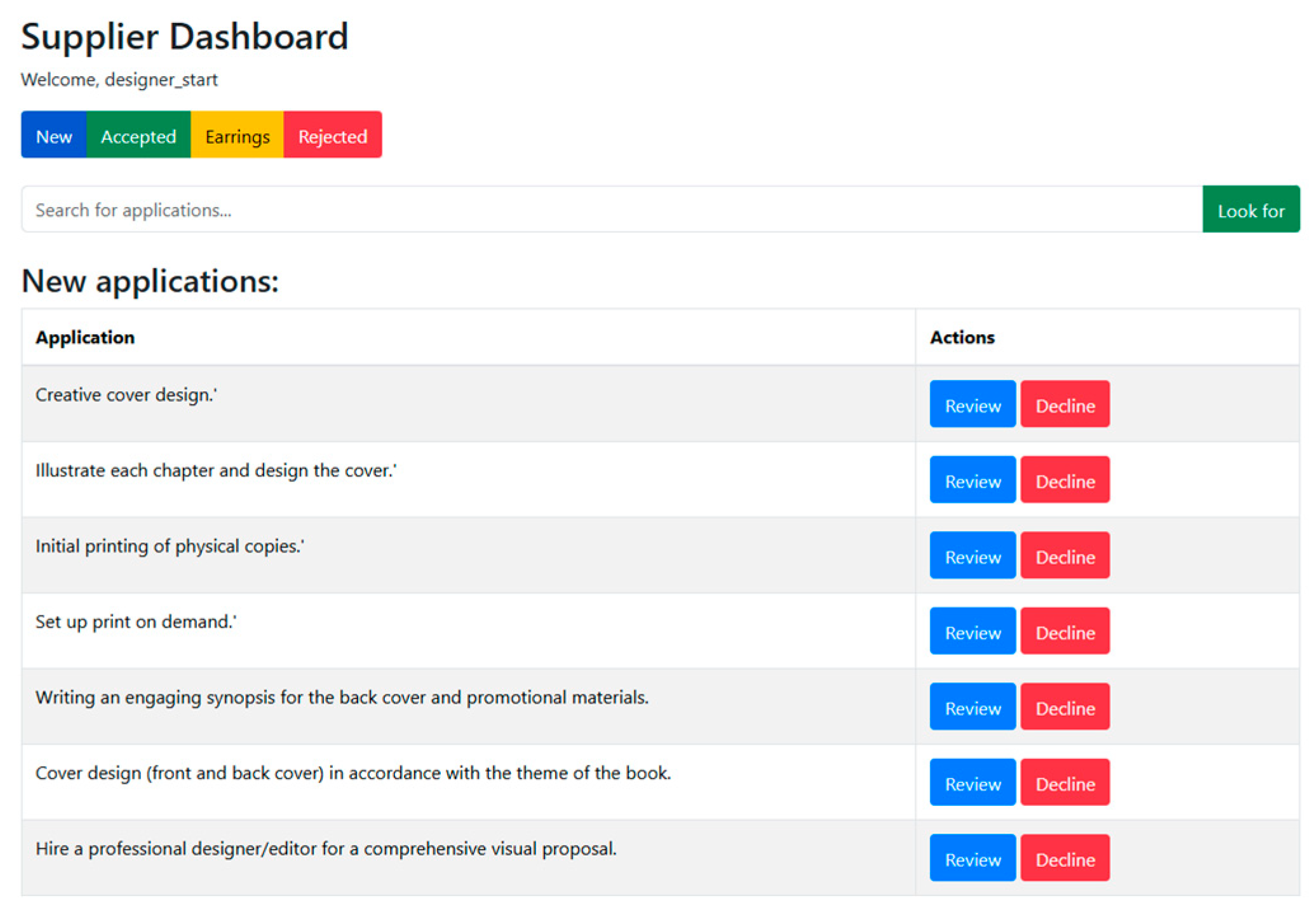1316x919 pixels.
Task: Decline the Creative cover design application
Action: pyautogui.click(x=1064, y=405)
